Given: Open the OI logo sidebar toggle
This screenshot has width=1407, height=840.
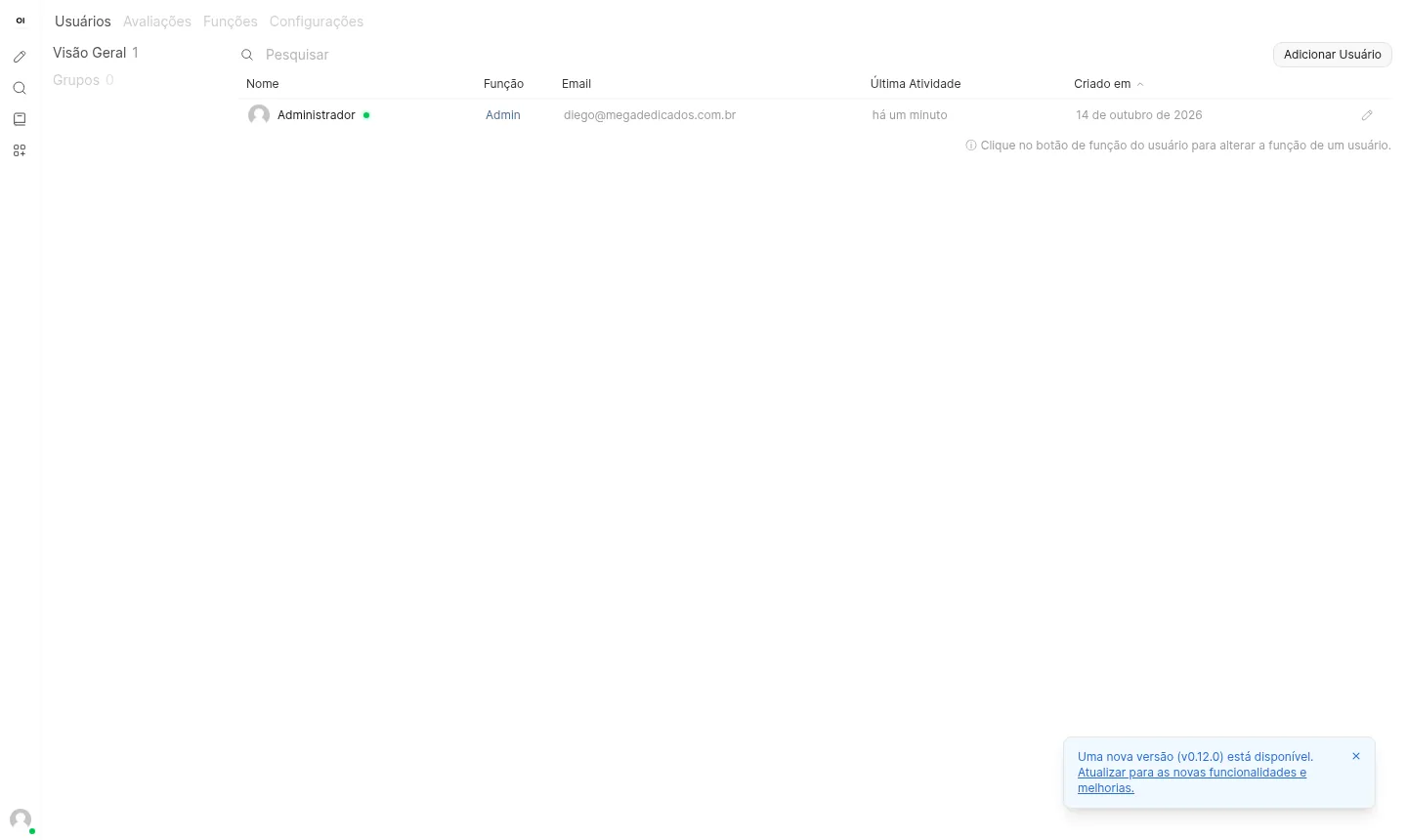Looking at the screenshot, I should (x=20, y=21).
